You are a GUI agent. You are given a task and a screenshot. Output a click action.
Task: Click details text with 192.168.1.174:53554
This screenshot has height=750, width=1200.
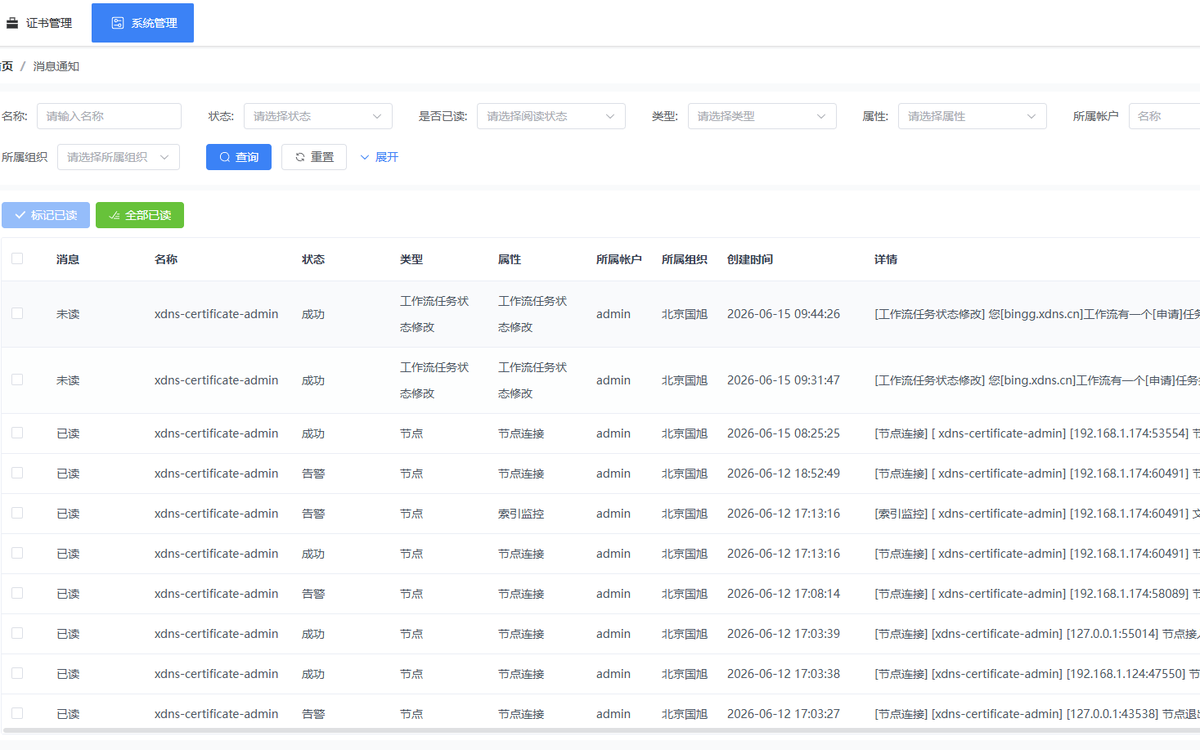point(1037,434)
